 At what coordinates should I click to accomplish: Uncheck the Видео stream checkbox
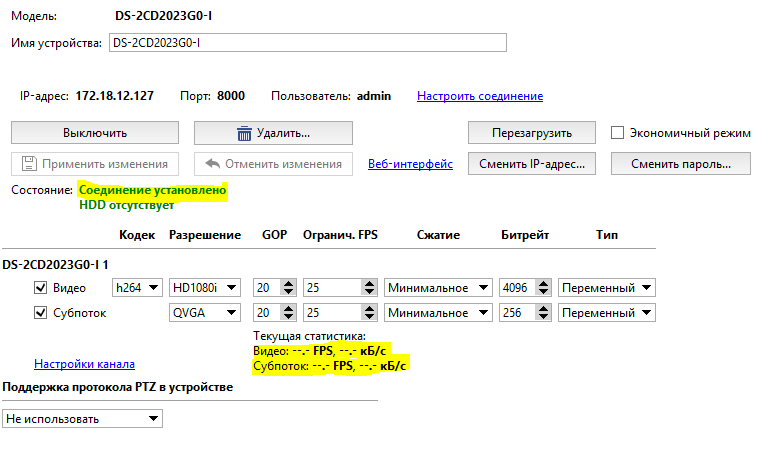tap(40, 288)
